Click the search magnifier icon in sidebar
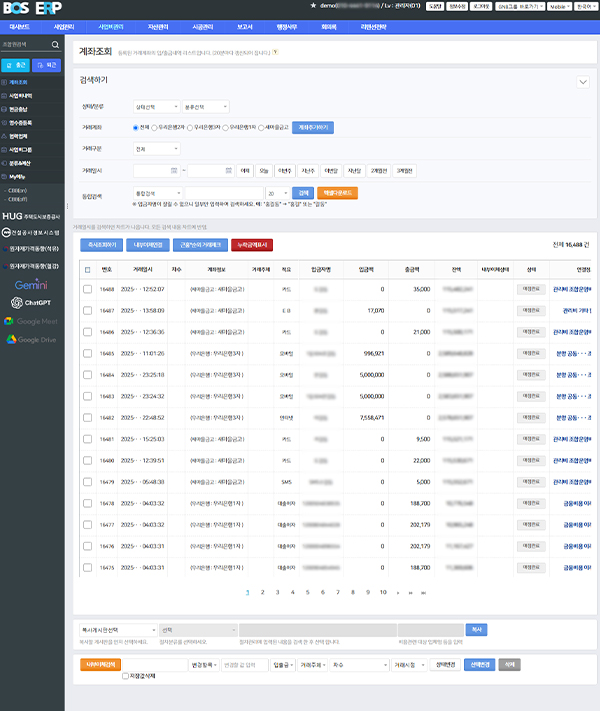The image size is (600, 711). (x=53, y=45)
